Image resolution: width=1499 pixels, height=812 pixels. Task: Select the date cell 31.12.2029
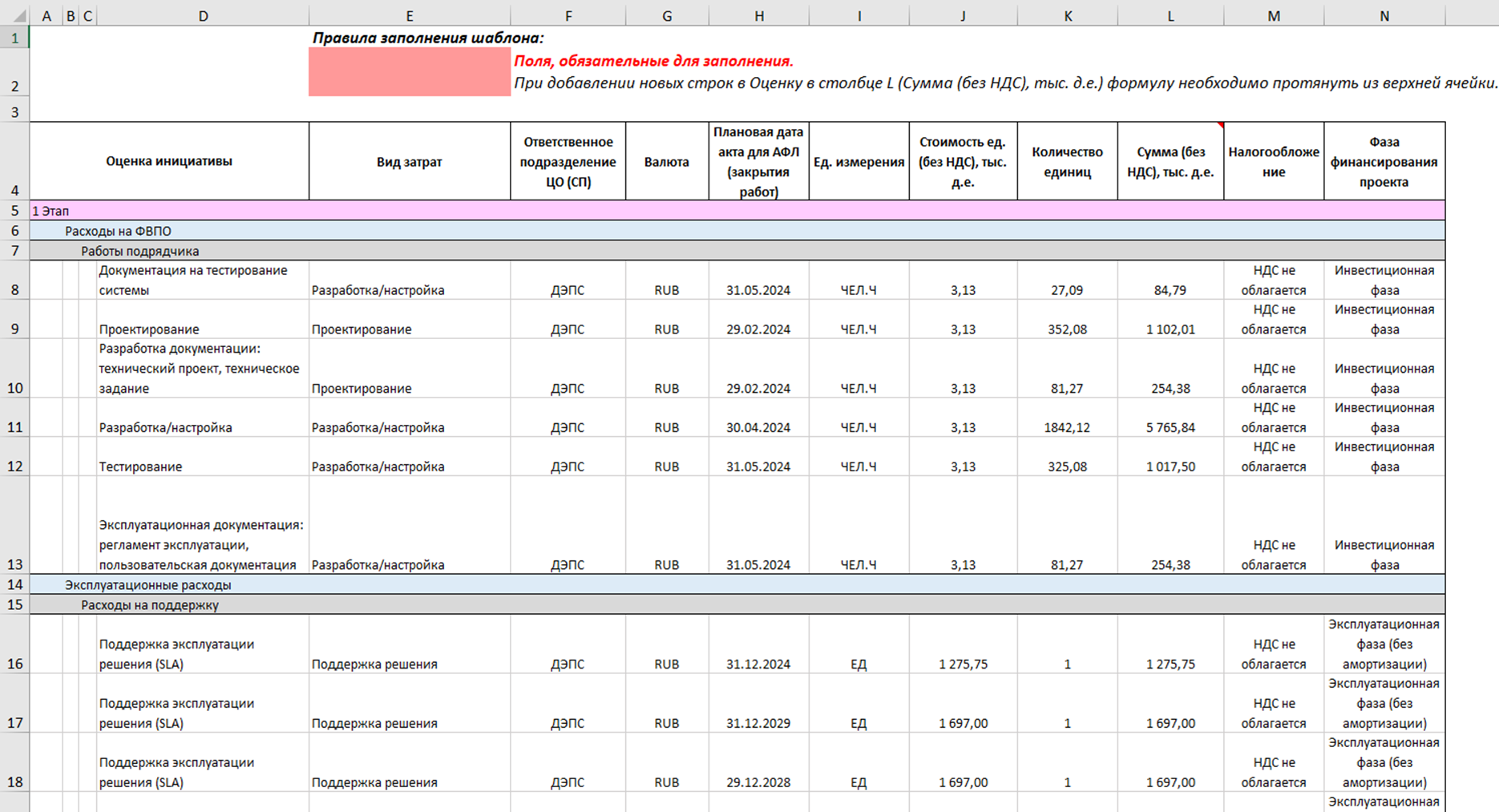click(758, 723)
